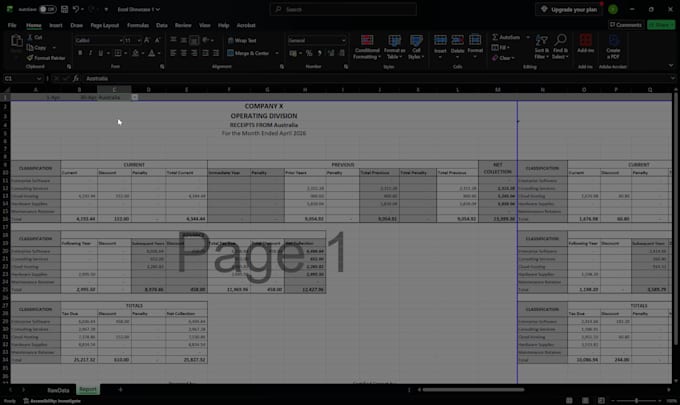The width and height of the screenshot is (680, 405).
Task: Click in the top Search box
Action: click(343, 9)
